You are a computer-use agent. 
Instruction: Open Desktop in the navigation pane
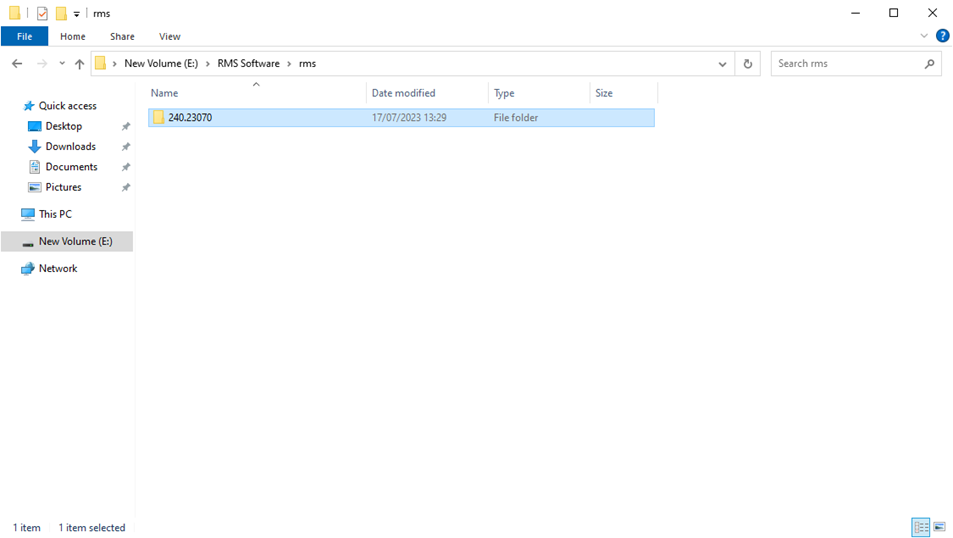click(x=63, y=126)
